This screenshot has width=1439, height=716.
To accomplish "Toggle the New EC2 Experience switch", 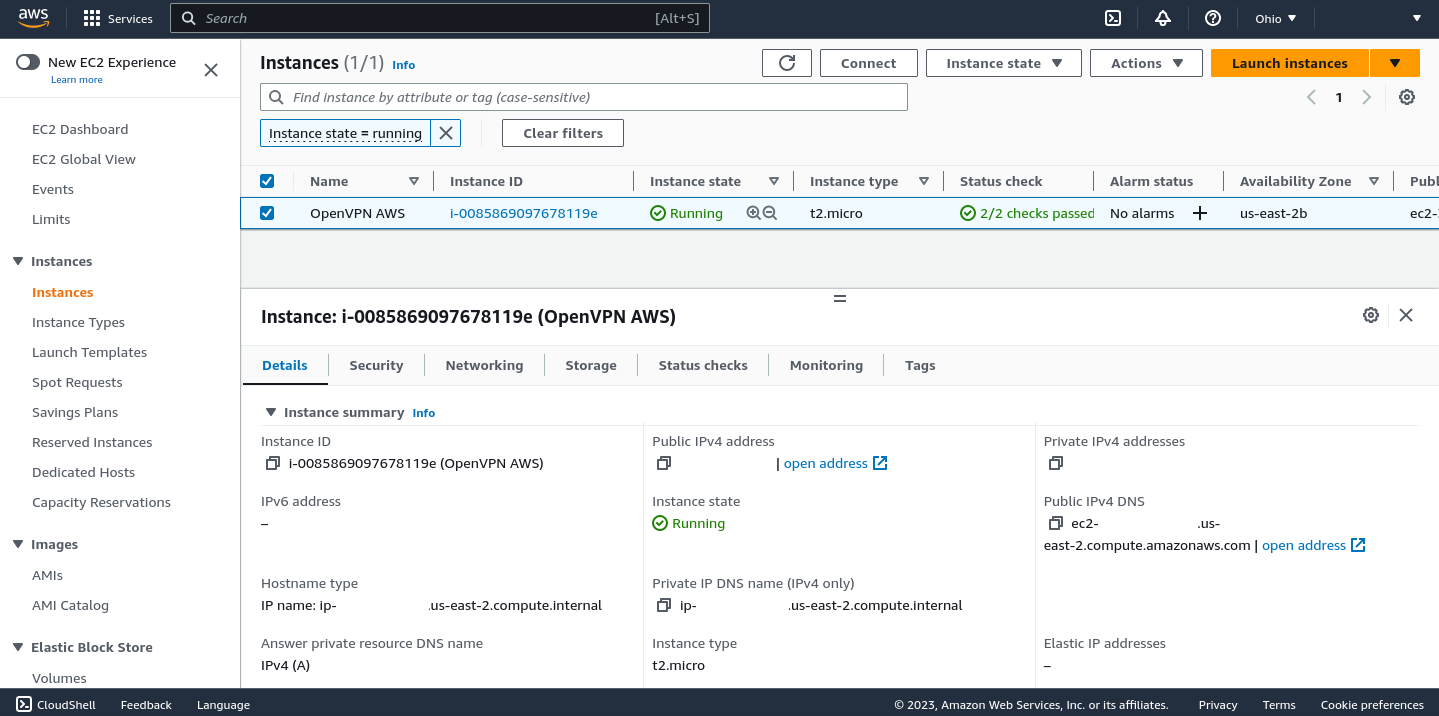I will [28, 62].
